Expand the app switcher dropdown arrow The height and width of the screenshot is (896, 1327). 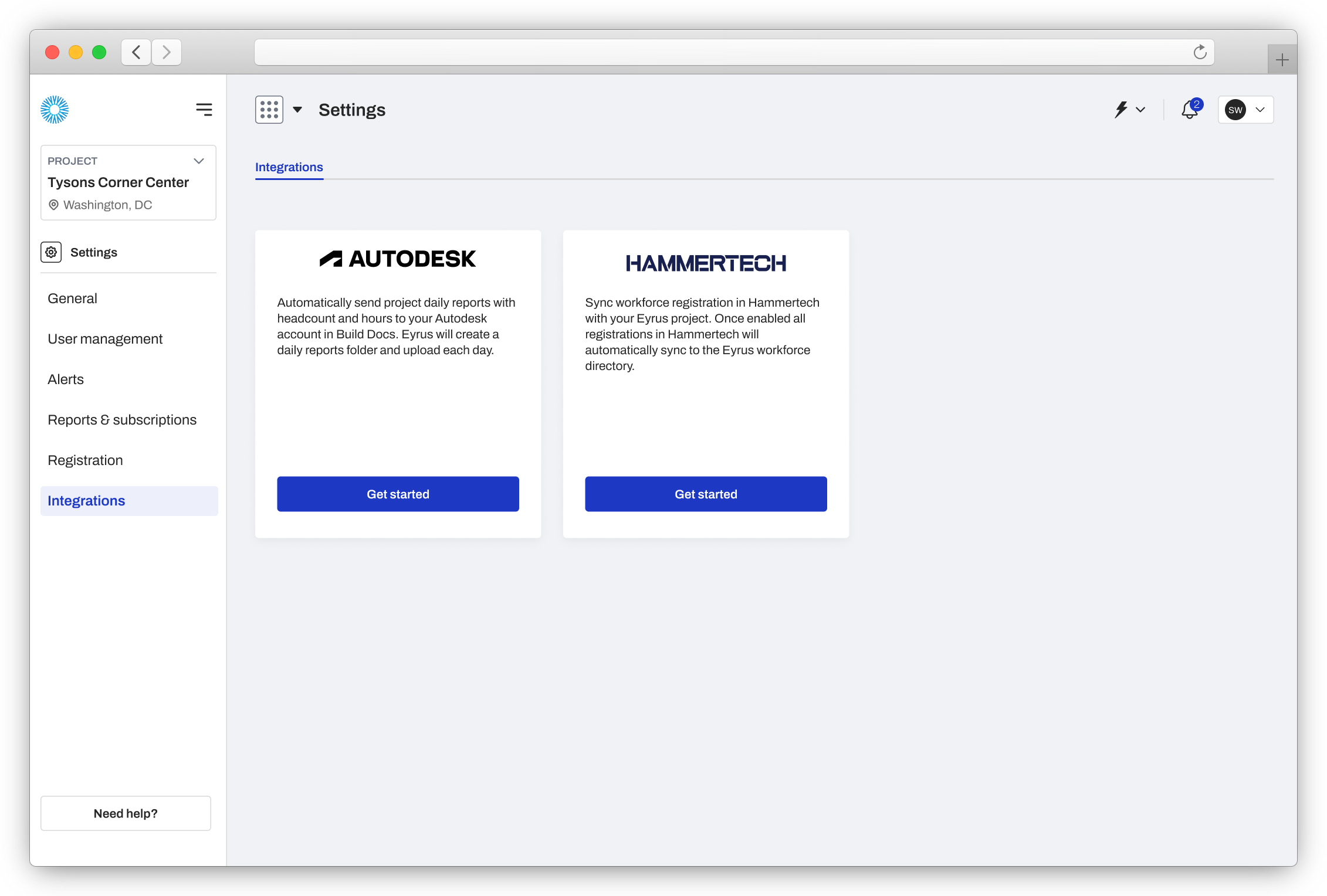297,110
